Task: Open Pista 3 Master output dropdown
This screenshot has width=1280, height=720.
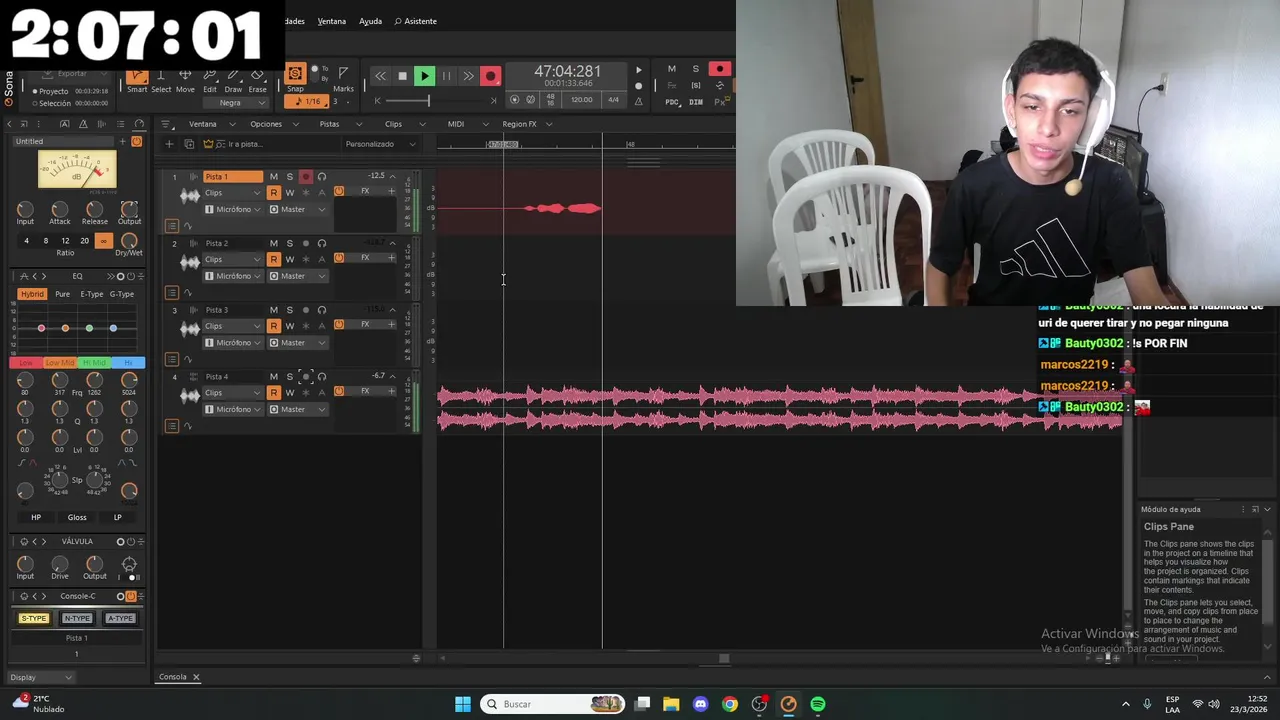Action: tap(298, 343)
